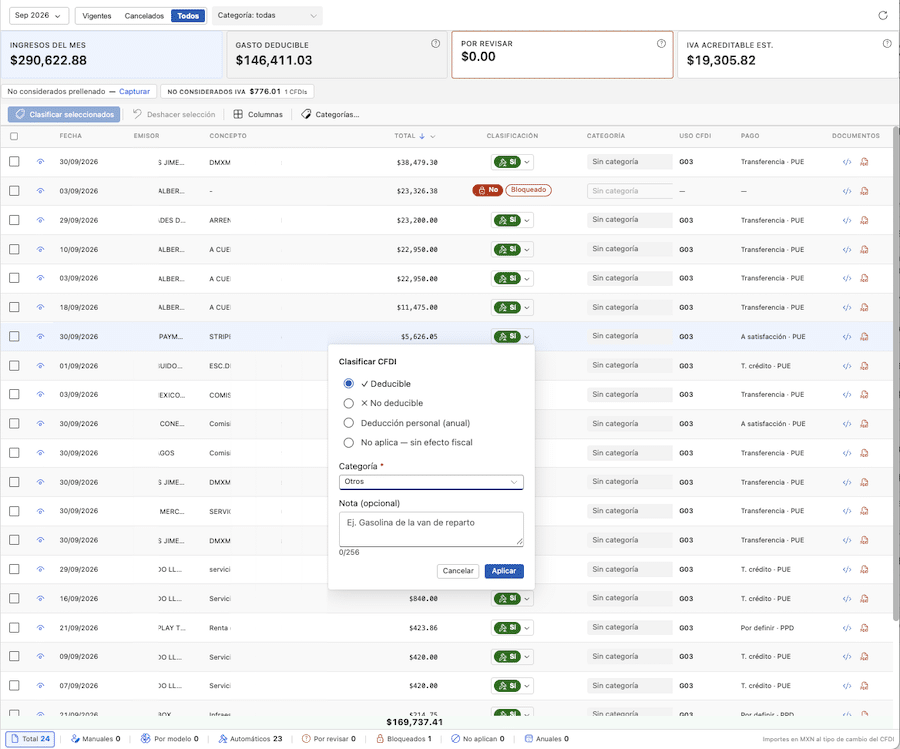Open classification dropdown for $38,479.30 row
Image resolution: width=900 pixels, height=749 pixels.
click(527, 162)
